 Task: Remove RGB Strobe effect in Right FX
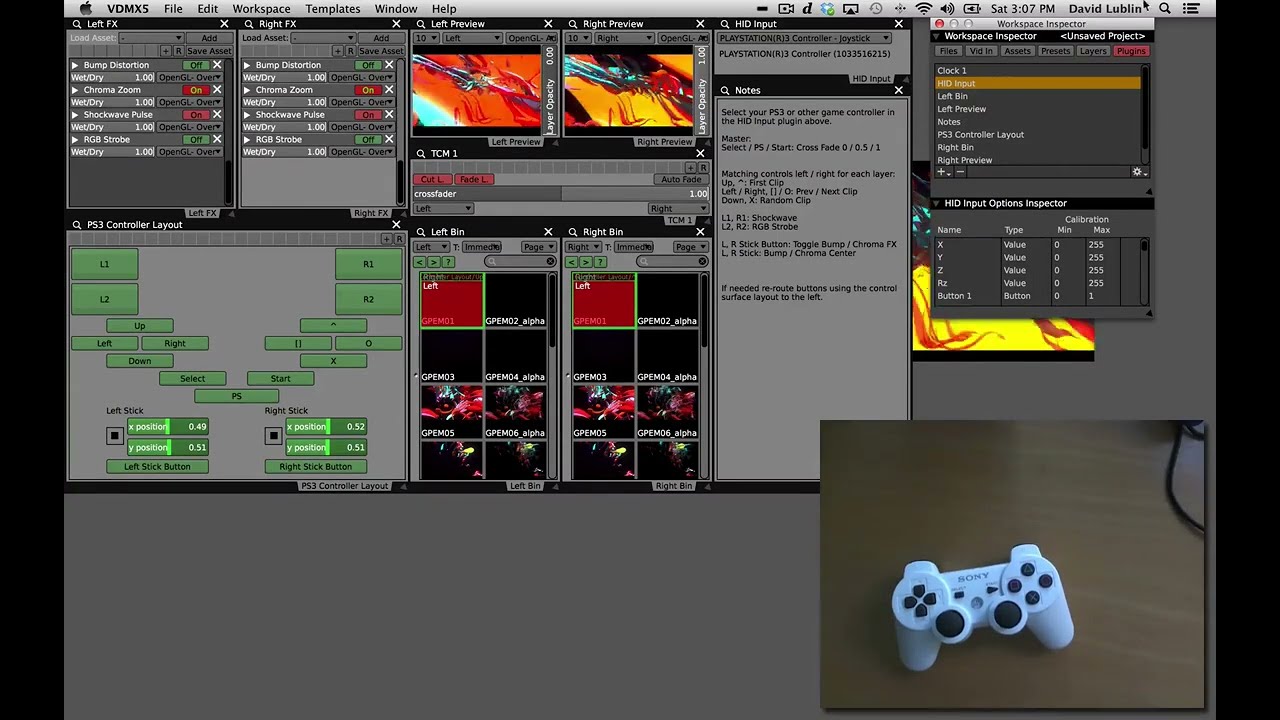tap(389, 140)
